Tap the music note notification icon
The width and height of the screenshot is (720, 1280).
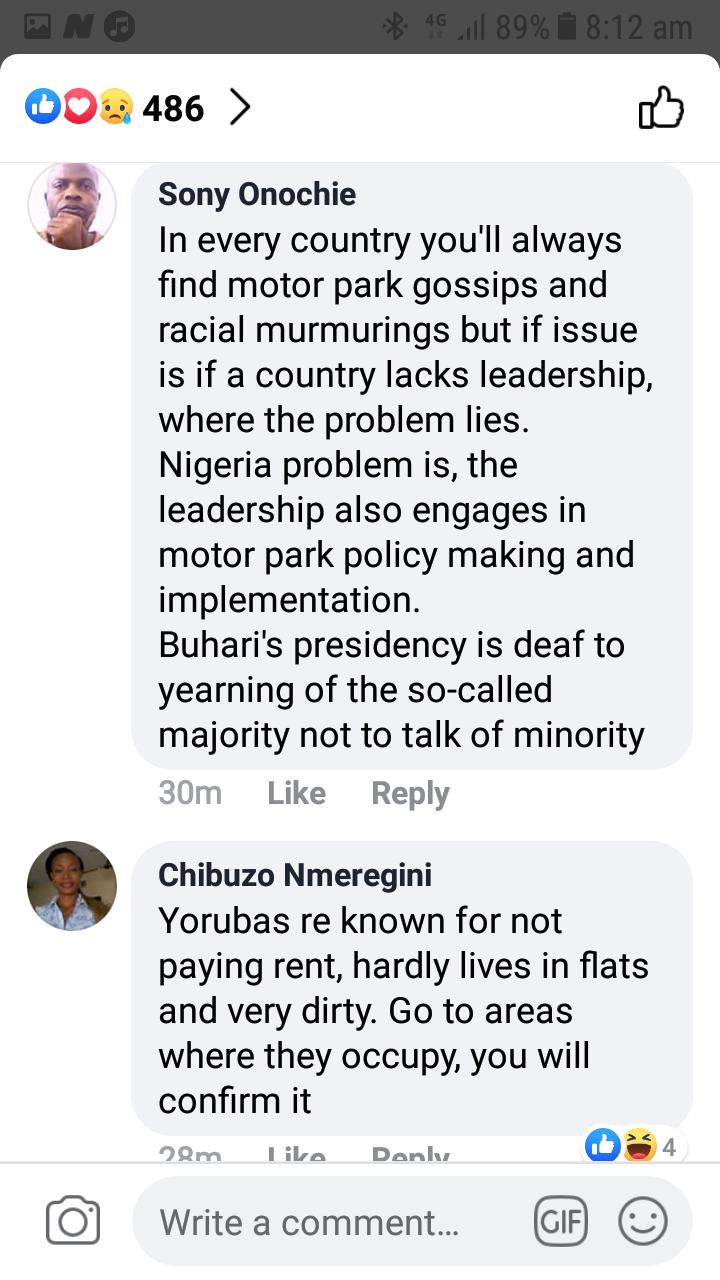pyautogui.click(x=120, y=27)
